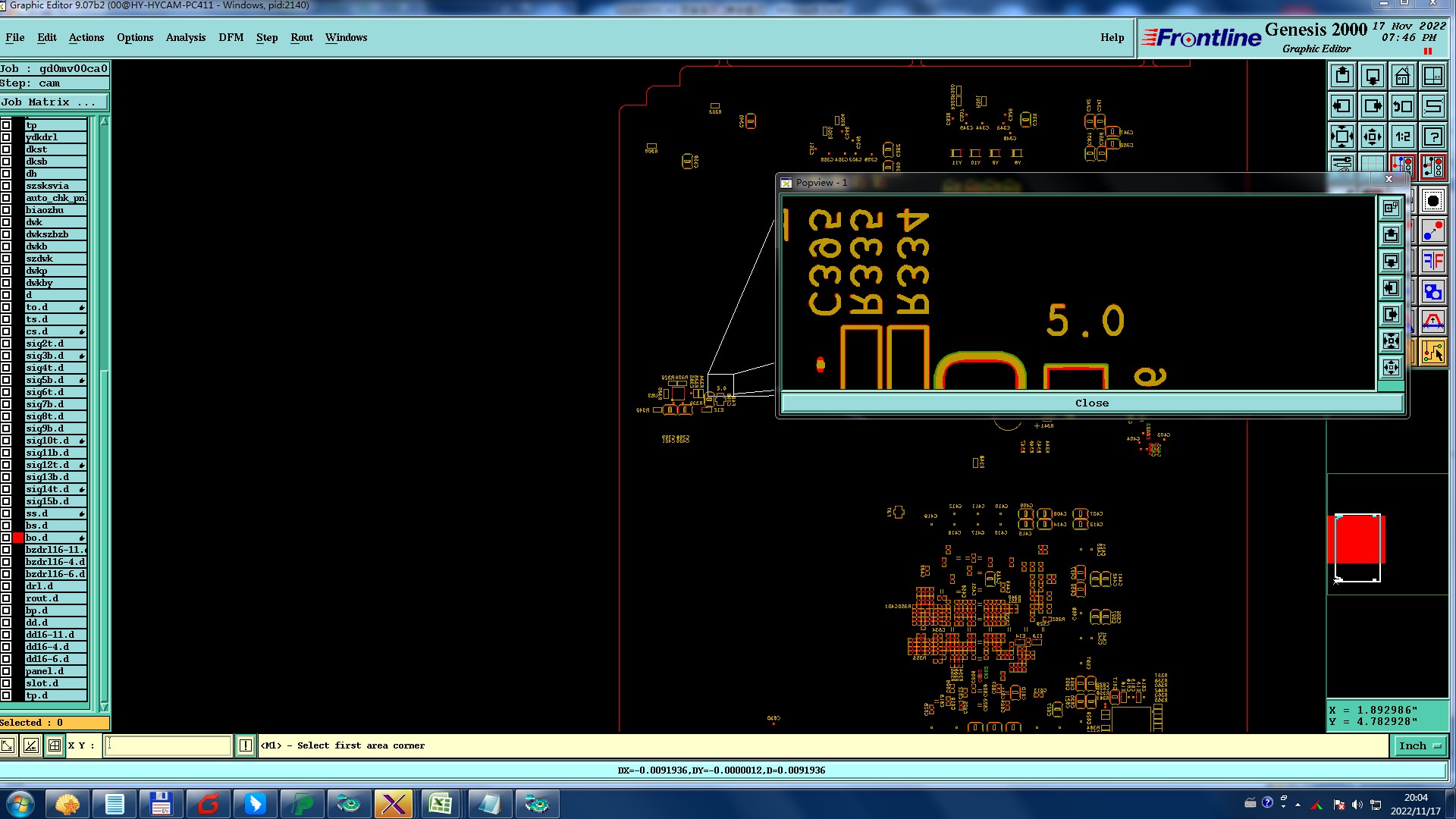The image size is (1456, 819).
Task: Click the red bo.d layer color swatch
Action: (x=18, y=538)
